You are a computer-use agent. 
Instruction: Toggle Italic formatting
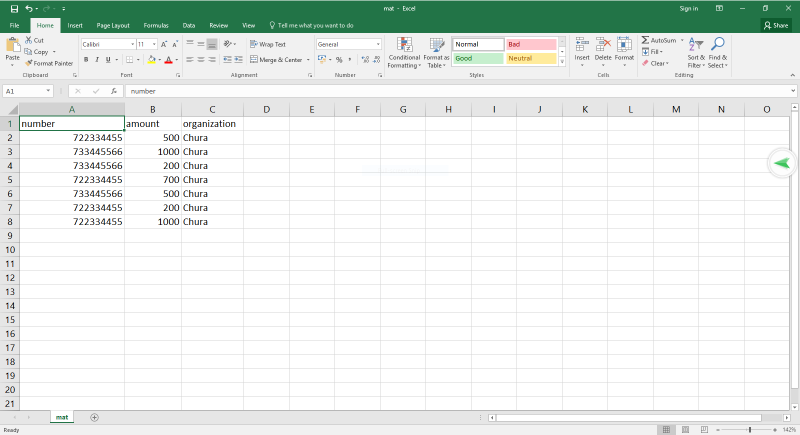point(97,60)
